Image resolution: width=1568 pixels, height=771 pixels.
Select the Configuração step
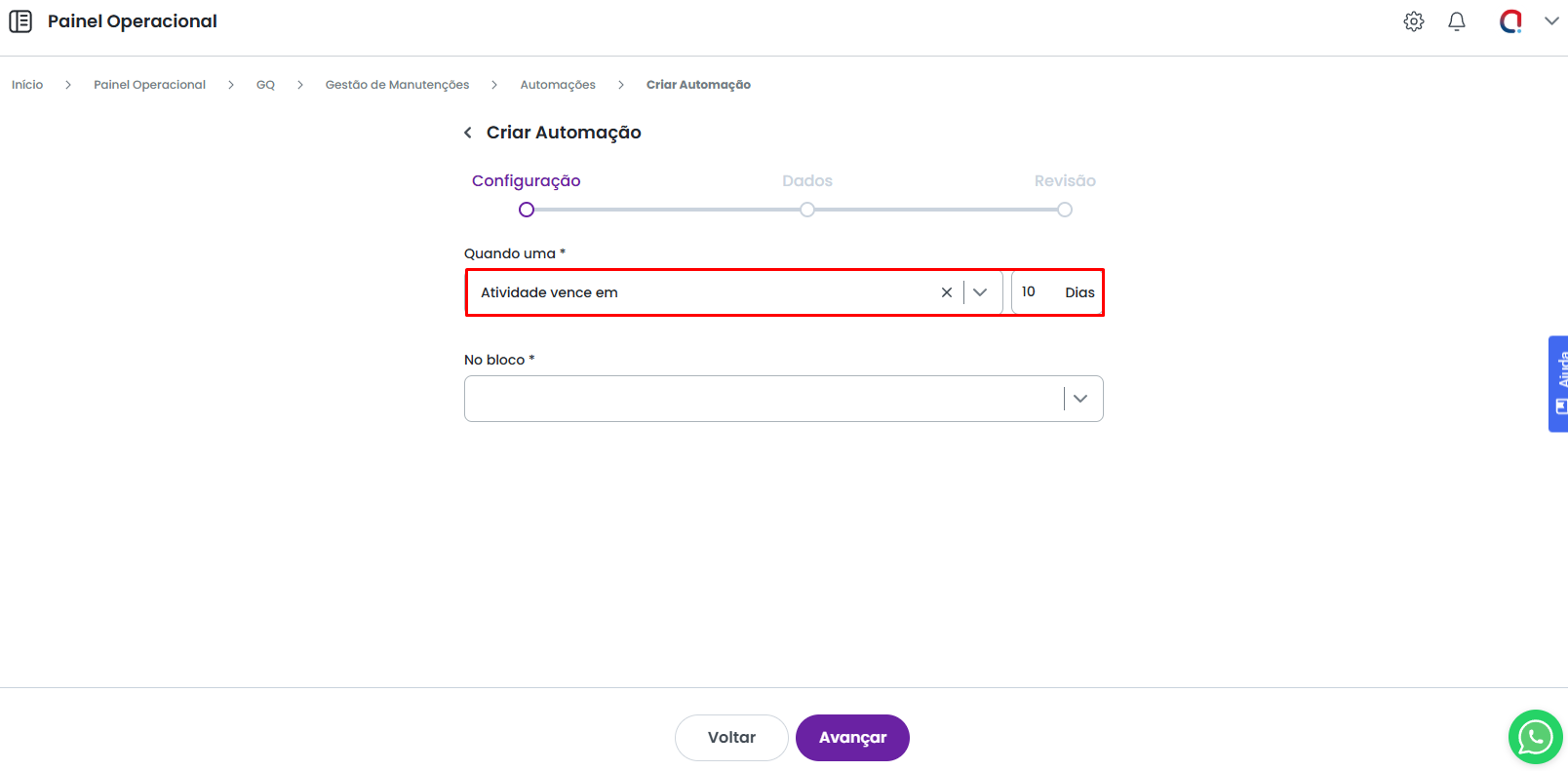point(526,181)
